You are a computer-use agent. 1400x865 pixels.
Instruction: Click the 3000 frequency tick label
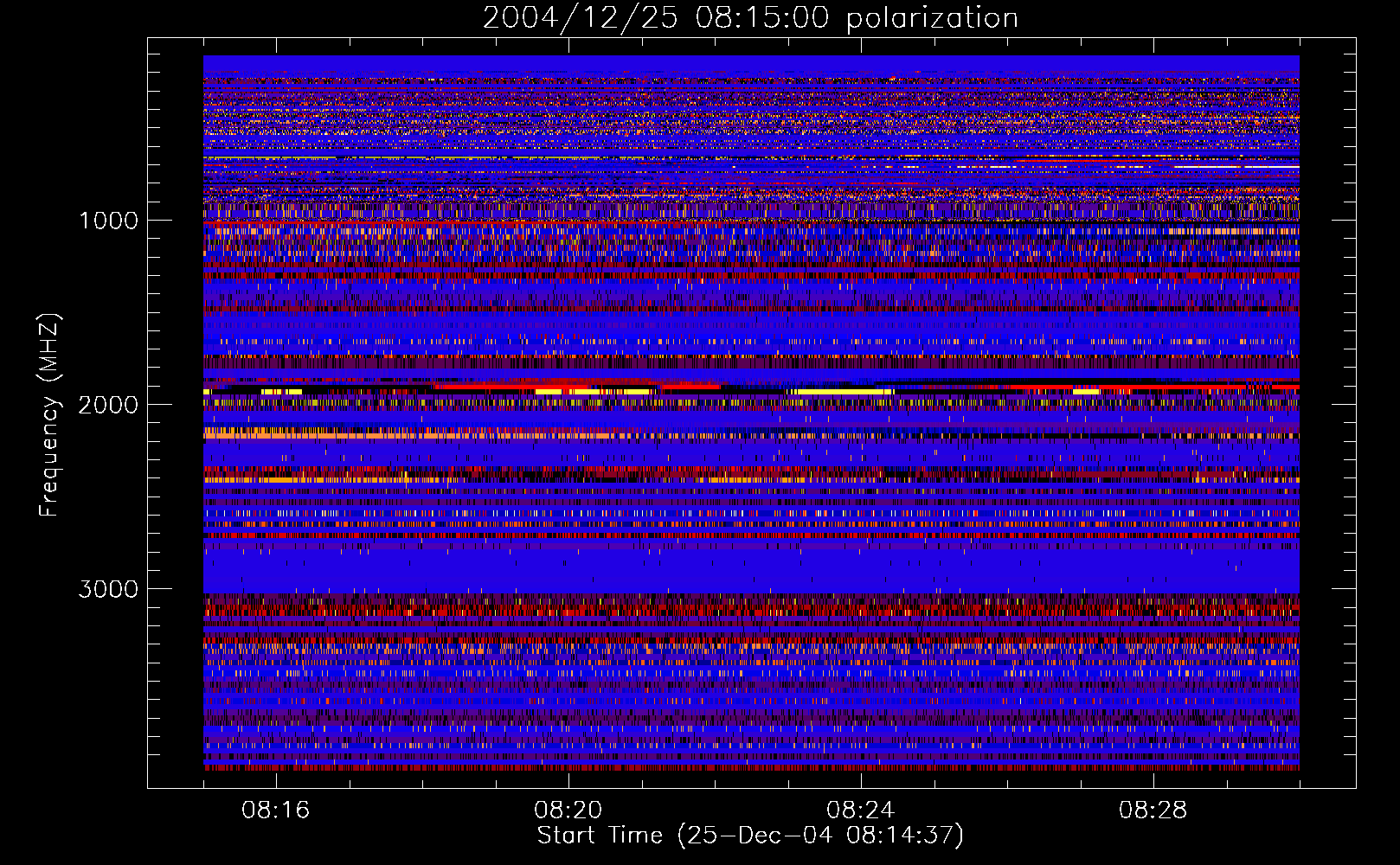point(108,589)
